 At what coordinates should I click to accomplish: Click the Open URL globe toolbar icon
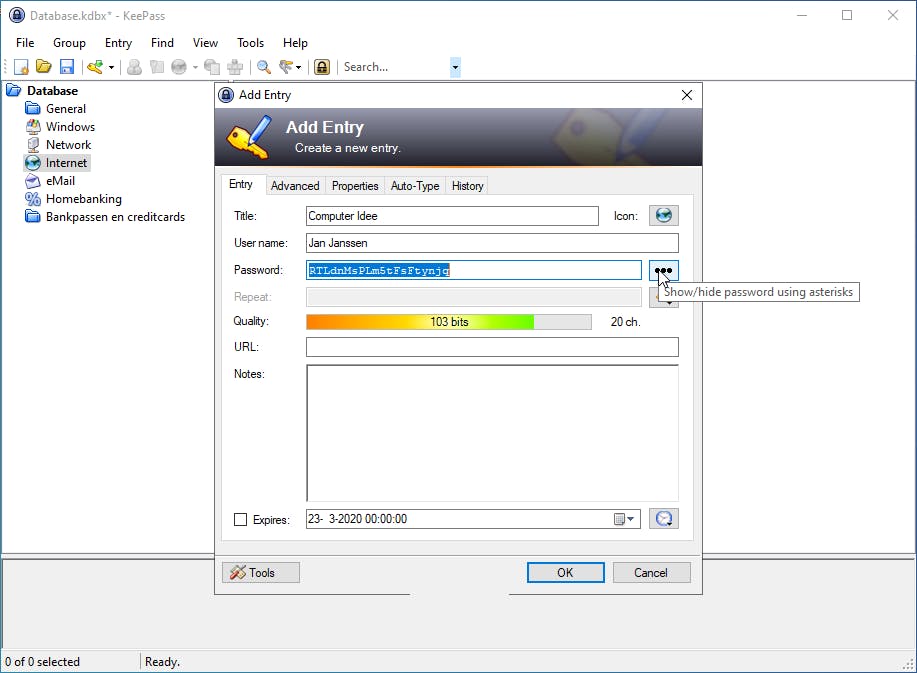[x=179, y=67]
